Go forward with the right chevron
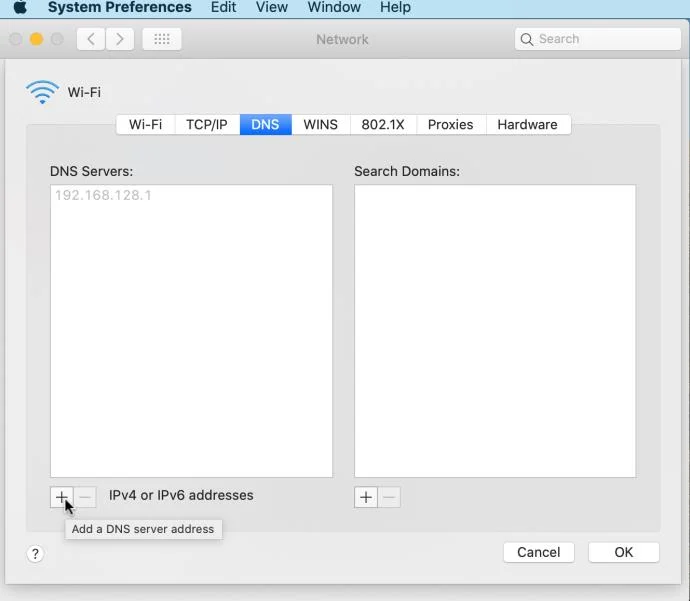 [119, 39]
